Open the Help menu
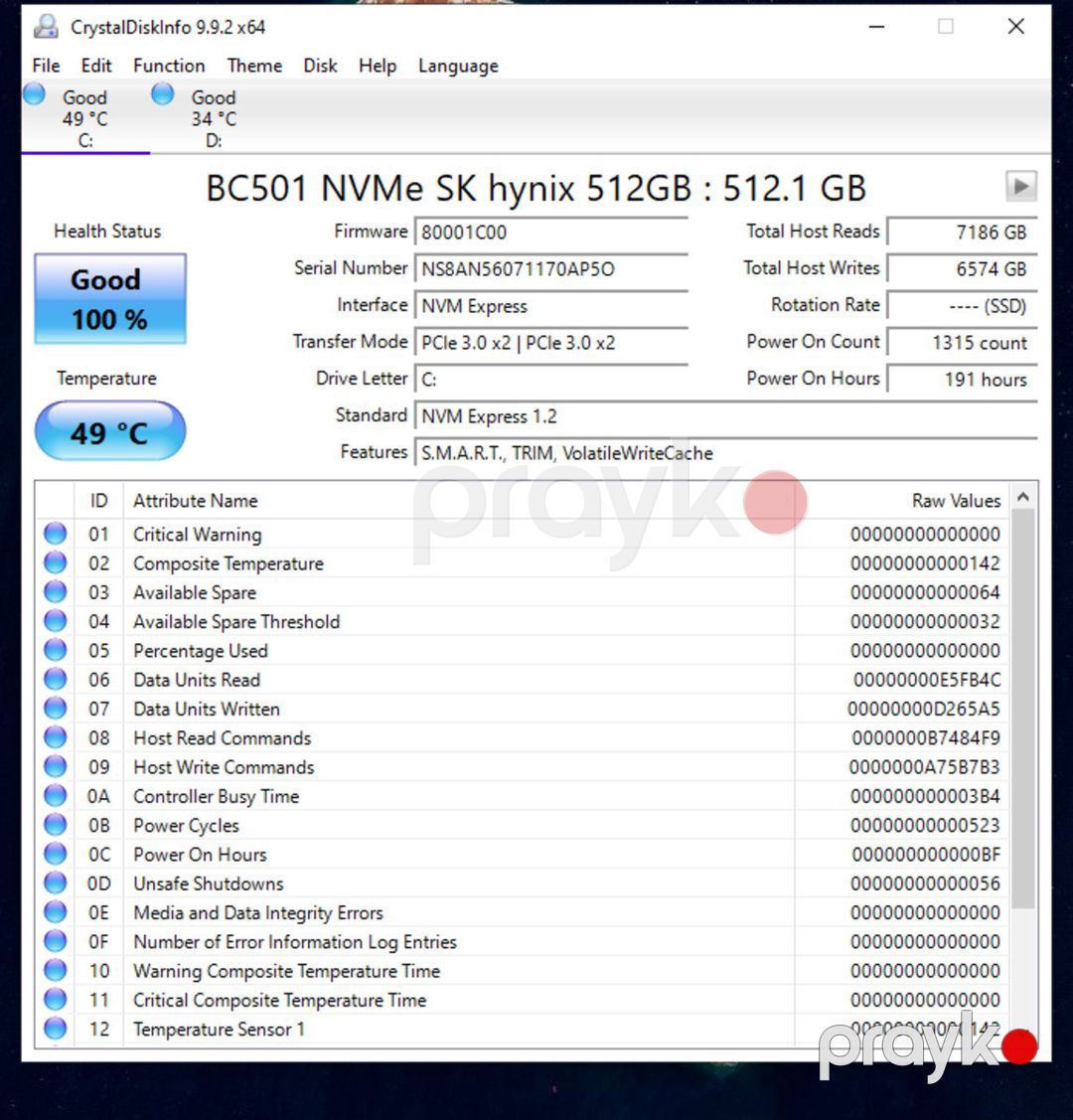The height and width of the screenshot is (1120, 1073). 377,66
